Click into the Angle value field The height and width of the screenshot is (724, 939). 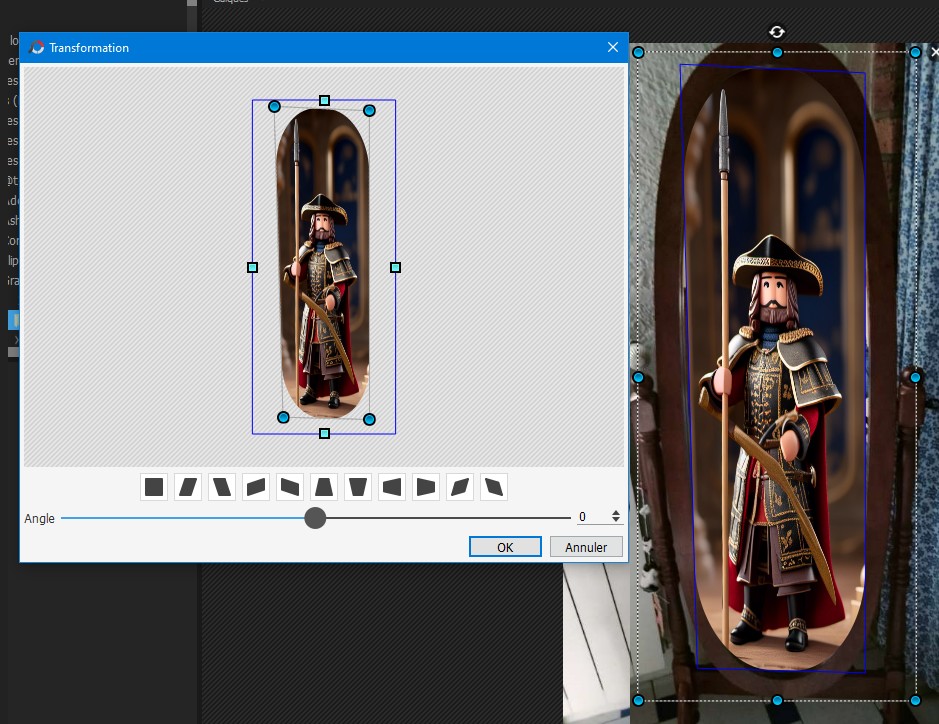(x=592, y=516)
